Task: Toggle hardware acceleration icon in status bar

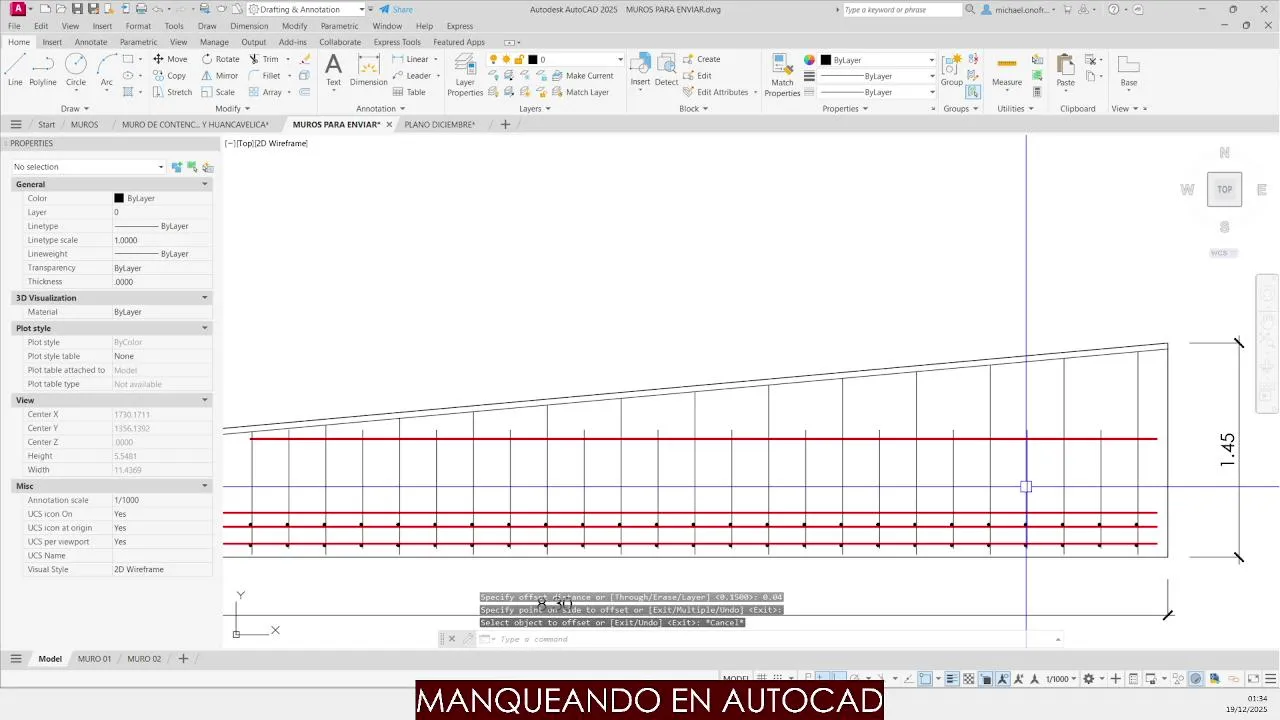Action: pyautogui.click(x=1196, y=679)
